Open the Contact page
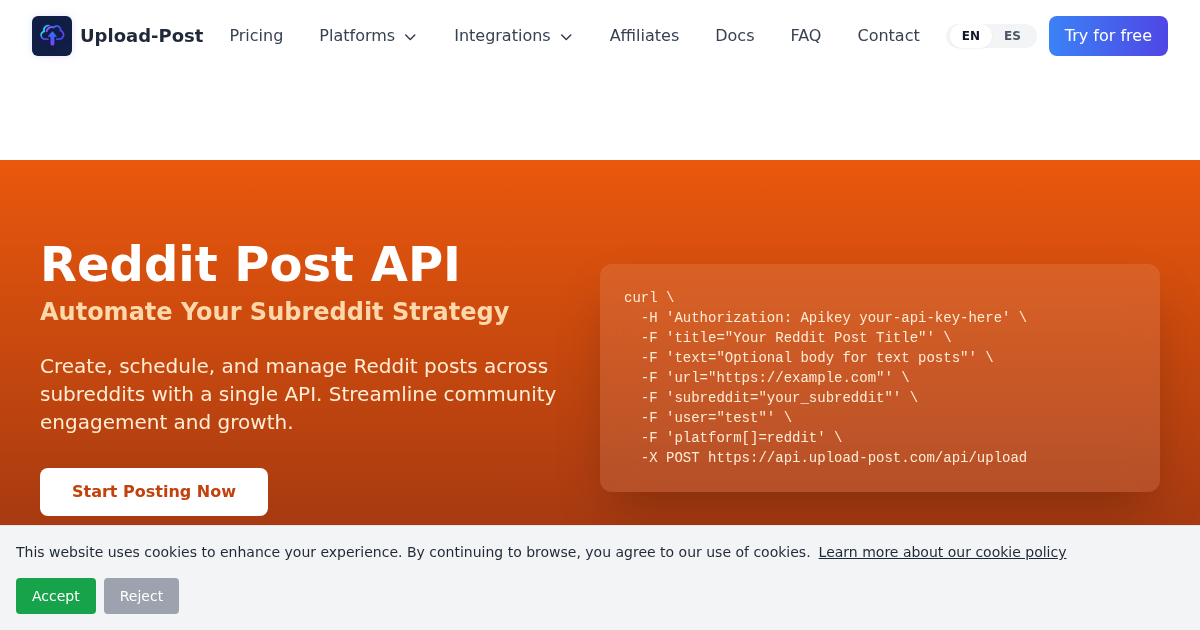The image size is (1200, 630). [888, 35]
